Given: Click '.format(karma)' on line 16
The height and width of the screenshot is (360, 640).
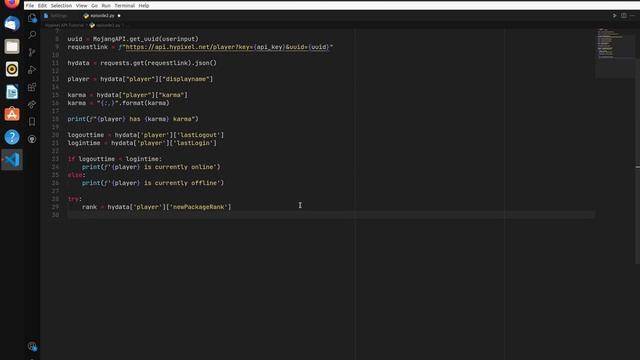Looking at the screenshot, I should 144,103.
